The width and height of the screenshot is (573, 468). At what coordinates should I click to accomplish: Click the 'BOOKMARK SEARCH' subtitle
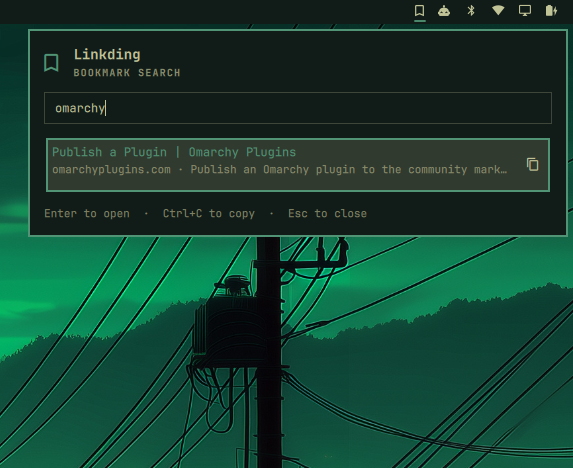[127, 73]
